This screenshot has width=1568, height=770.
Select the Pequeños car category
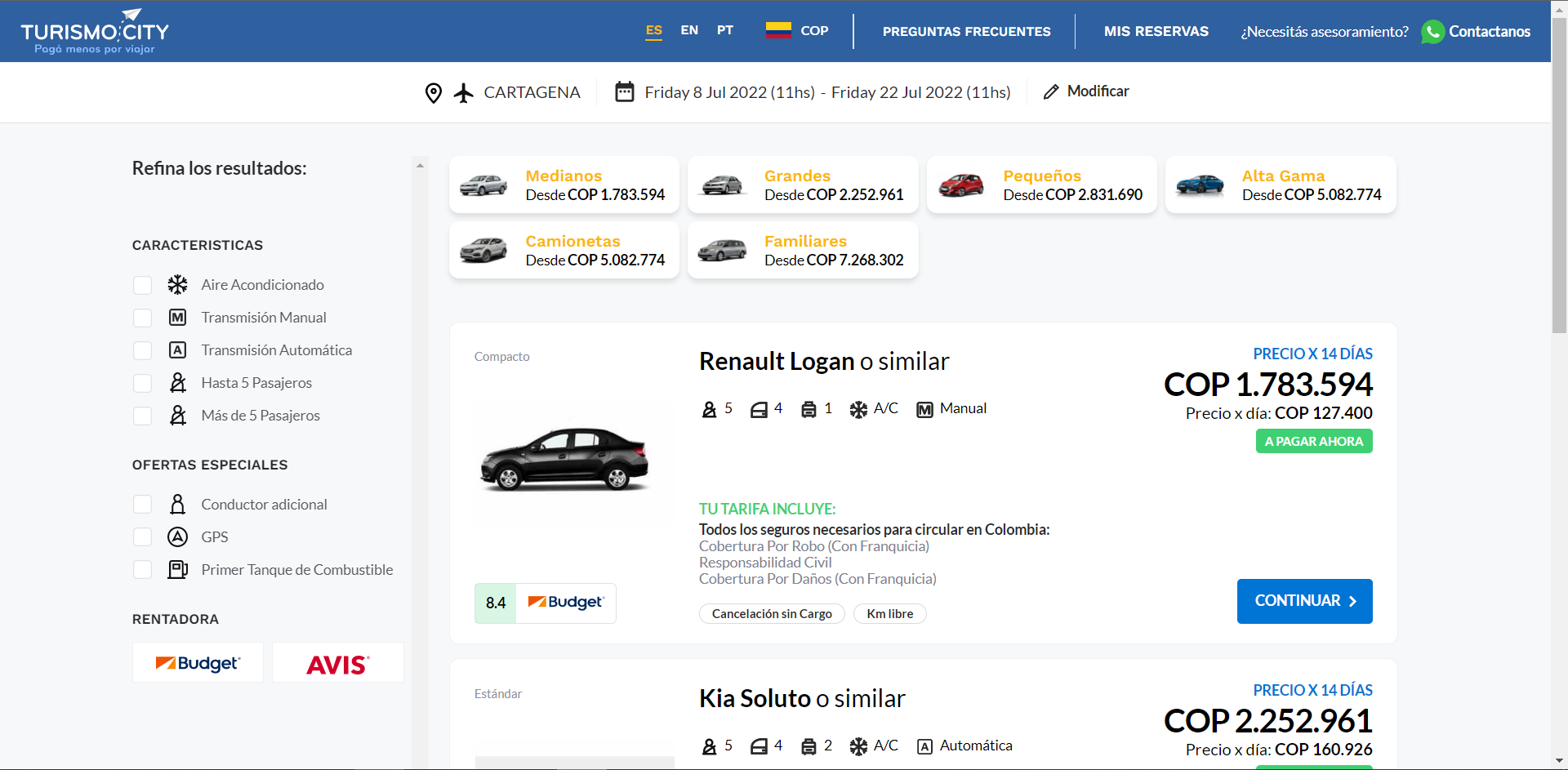tap(1042, 185)
